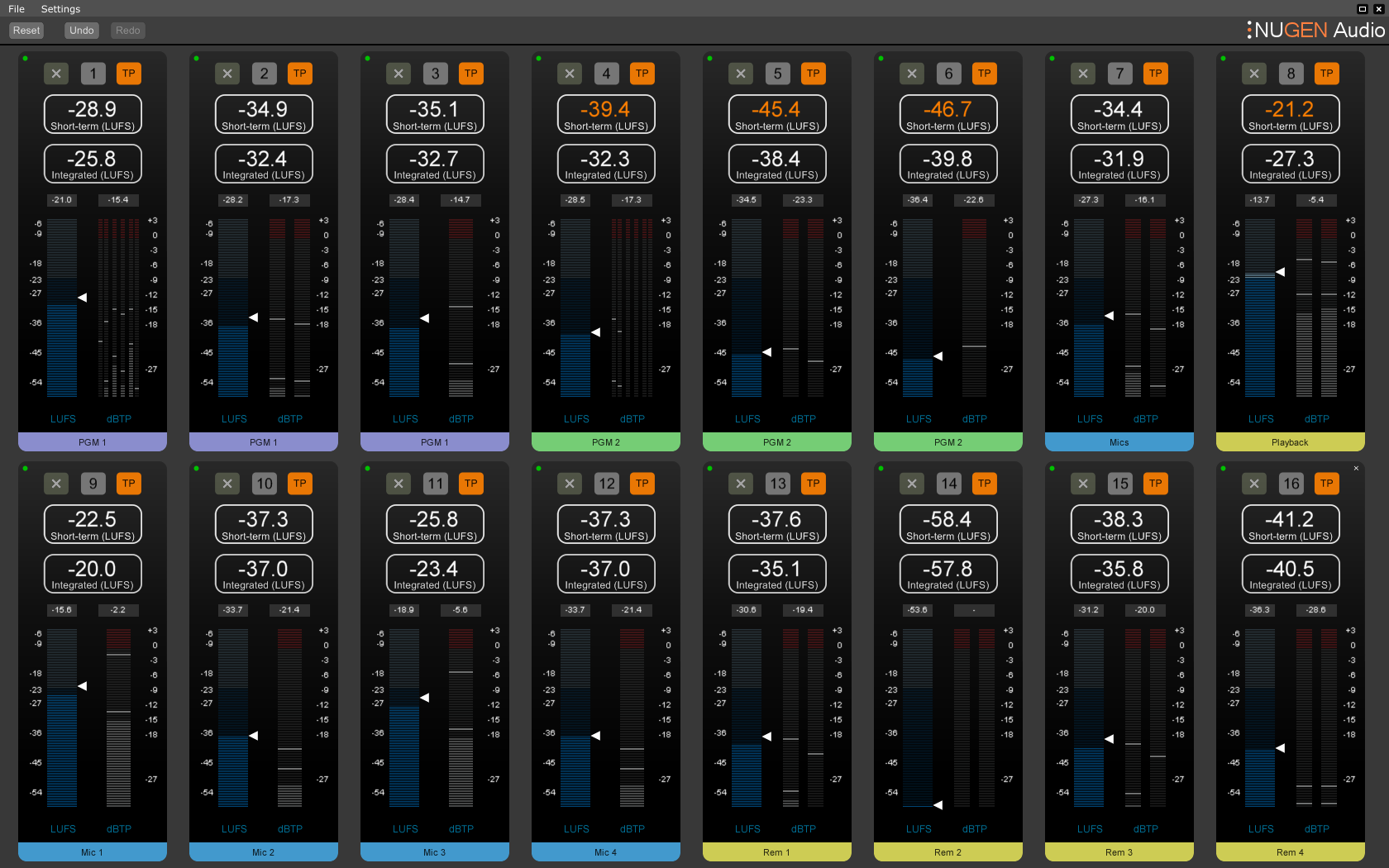Click the X reset icon on channel 1

[55, 73]
